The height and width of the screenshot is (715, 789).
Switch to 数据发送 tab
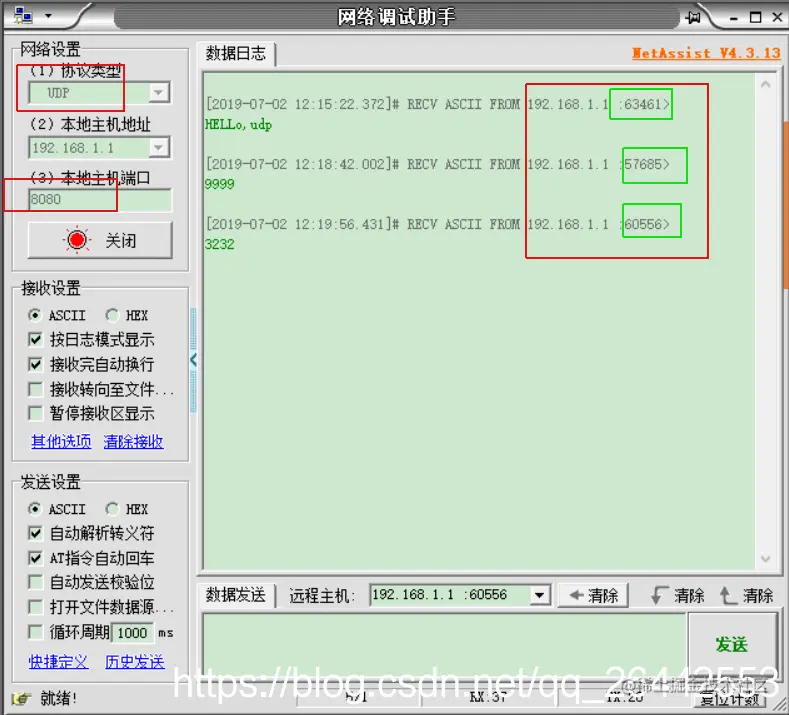pyautogui.click(x=235, y=595)
